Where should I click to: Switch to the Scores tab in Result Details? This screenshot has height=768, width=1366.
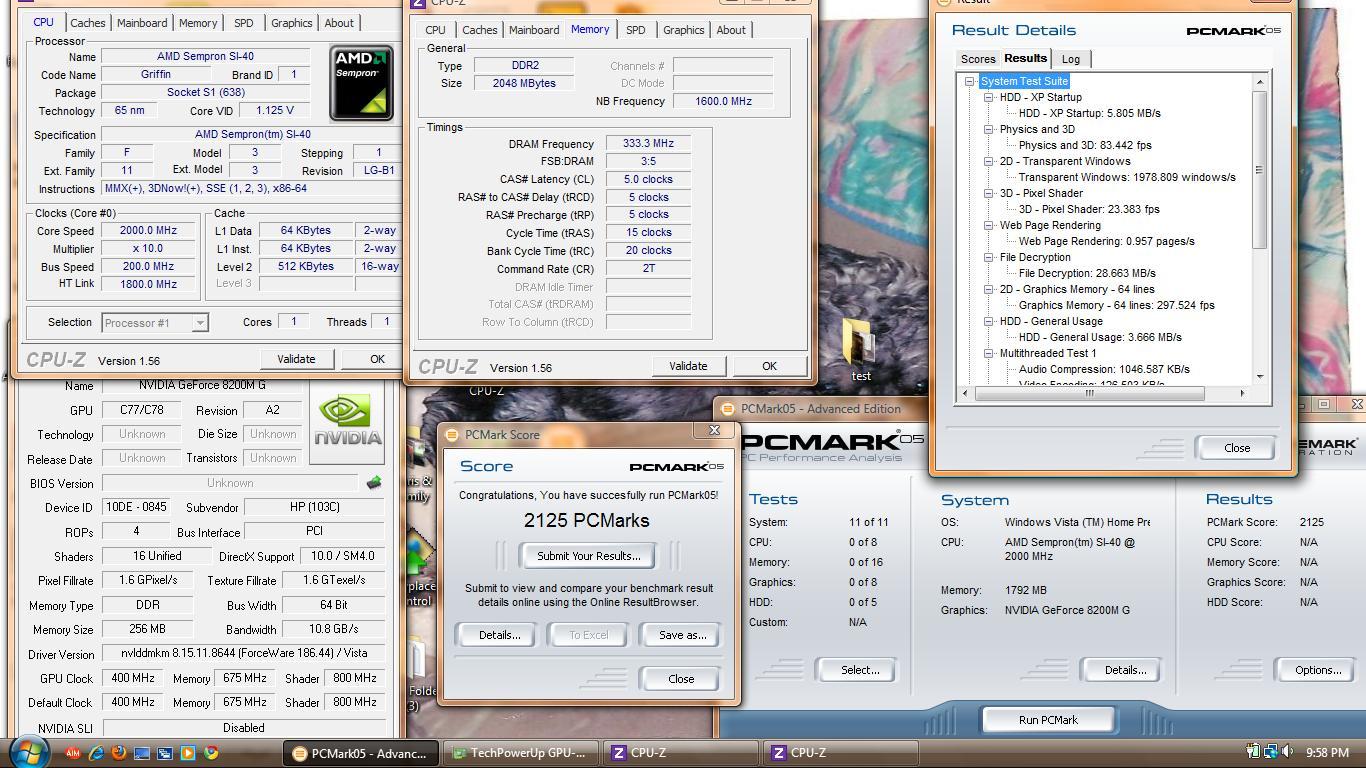(x=978, y=59)
